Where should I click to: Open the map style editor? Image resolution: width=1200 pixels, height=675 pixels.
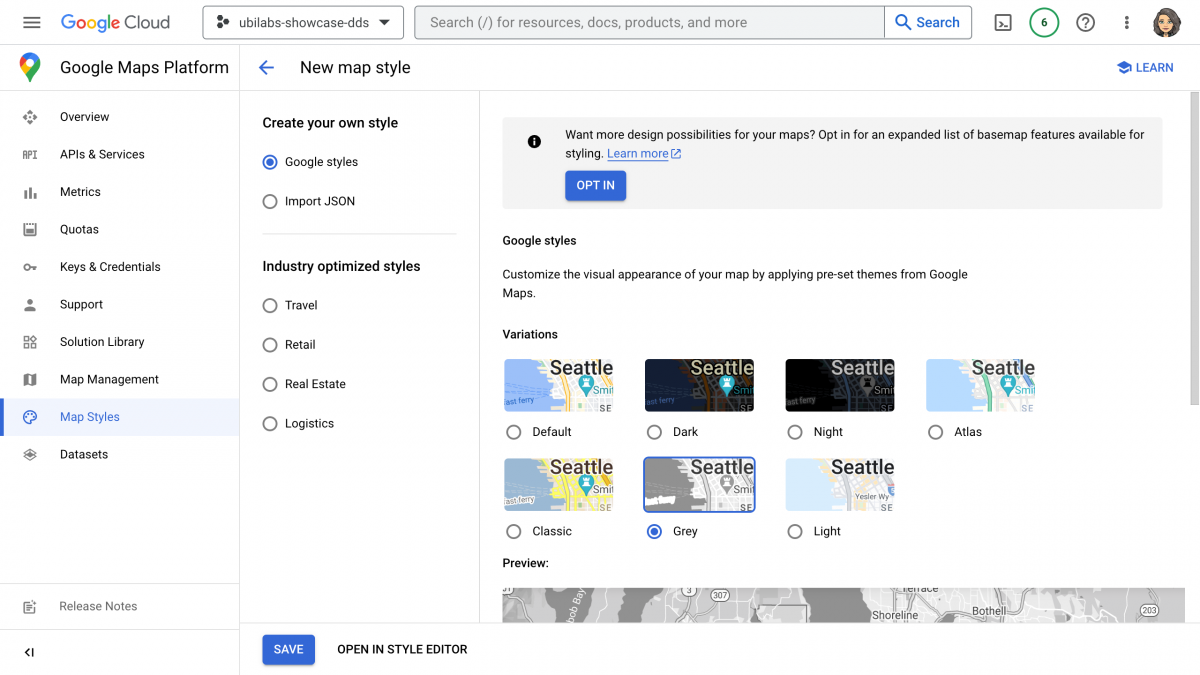(x=401, y=649)
